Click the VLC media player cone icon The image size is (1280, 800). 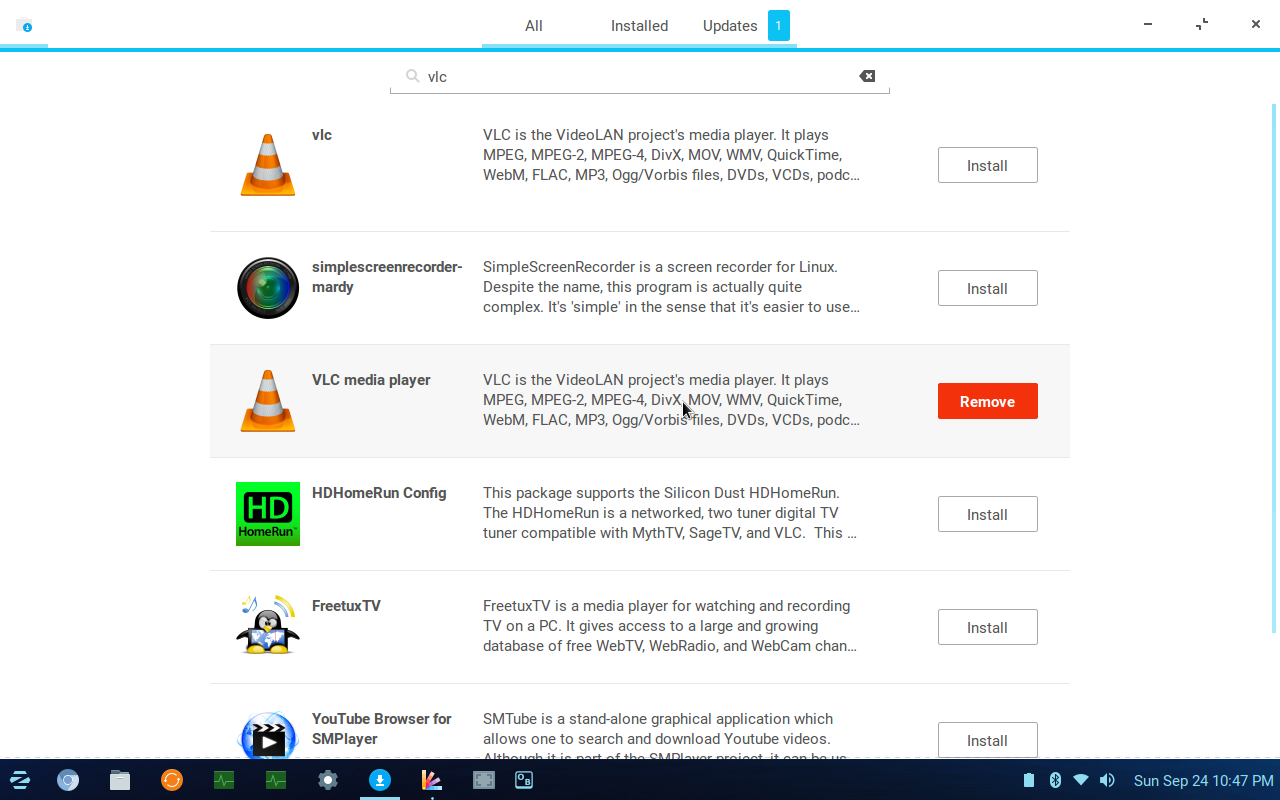tap(268, 401)
